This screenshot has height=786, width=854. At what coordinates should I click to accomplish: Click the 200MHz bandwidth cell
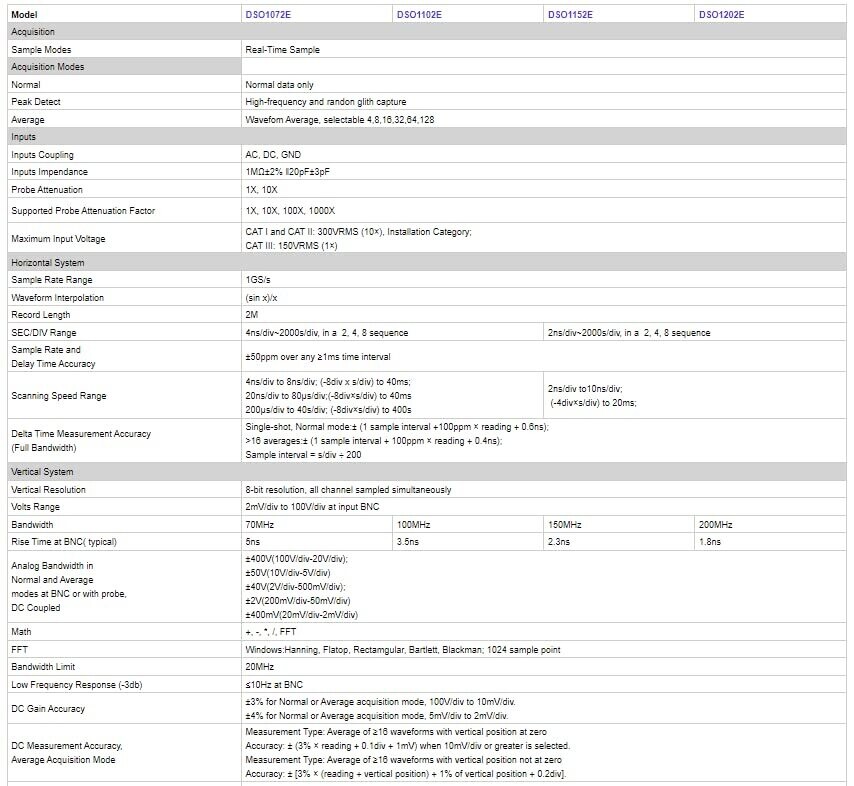click(716, 525)
